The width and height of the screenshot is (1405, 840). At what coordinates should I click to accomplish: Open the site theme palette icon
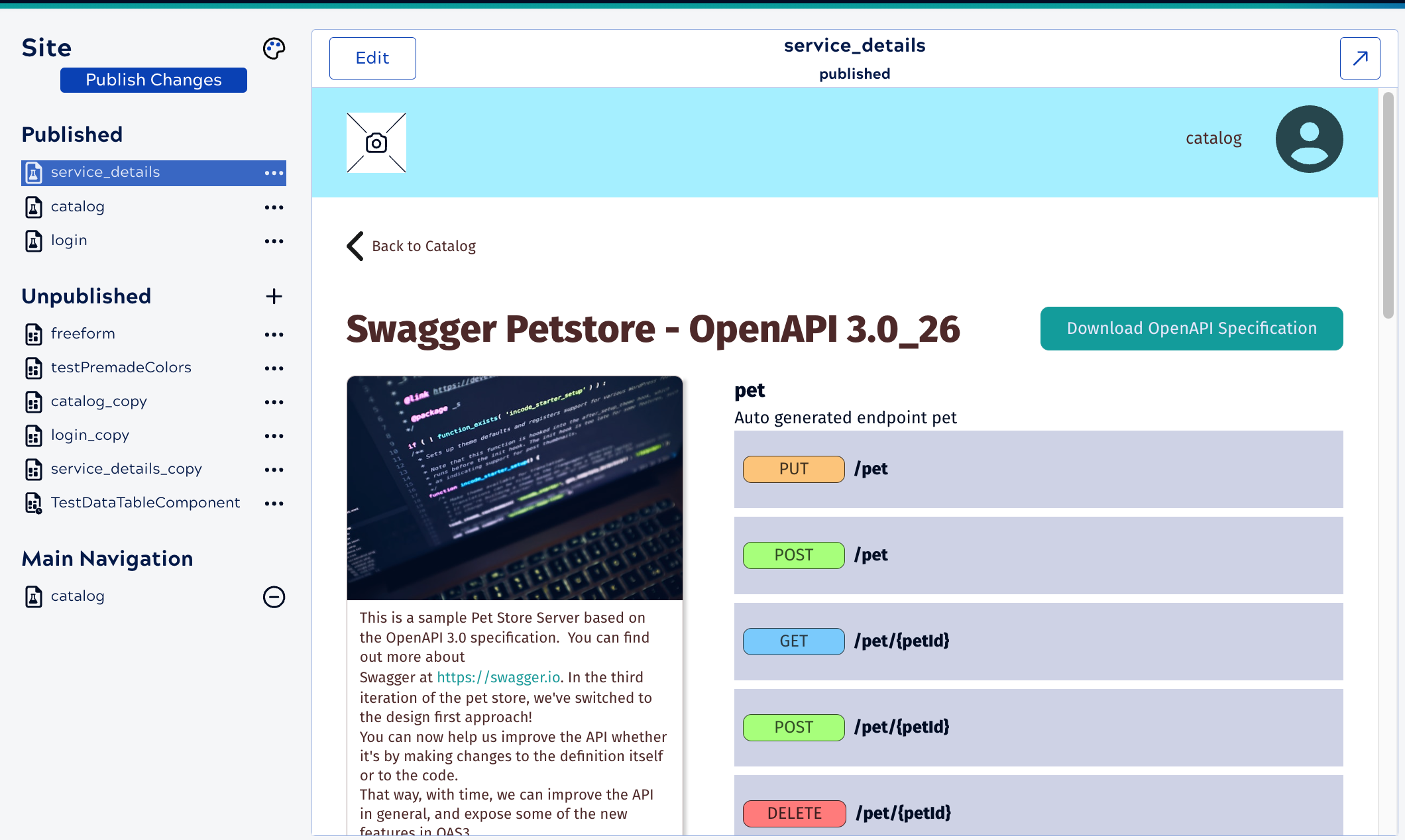click(274, 48)
